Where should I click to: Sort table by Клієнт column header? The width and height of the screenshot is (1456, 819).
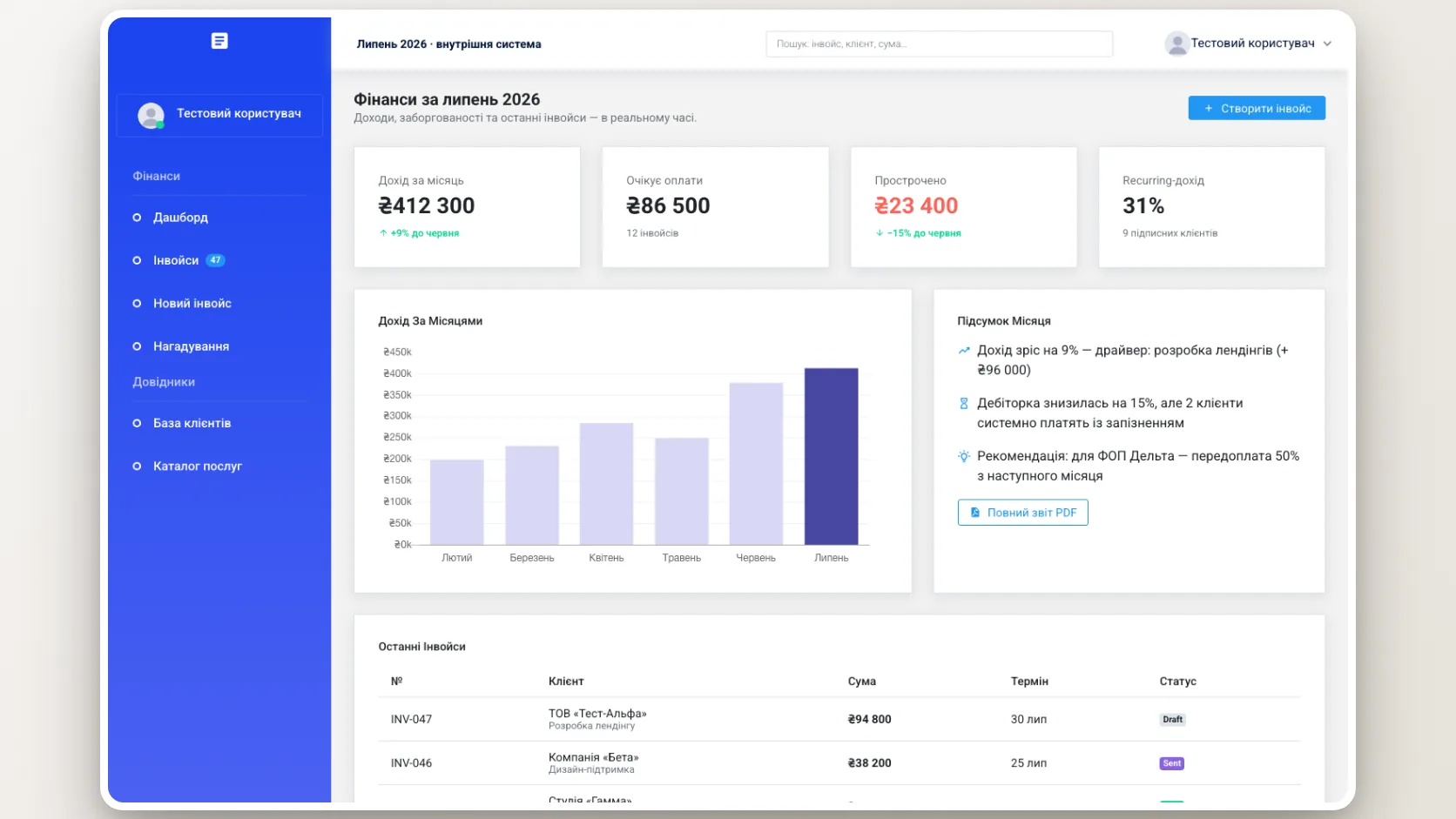click(566, 681)
